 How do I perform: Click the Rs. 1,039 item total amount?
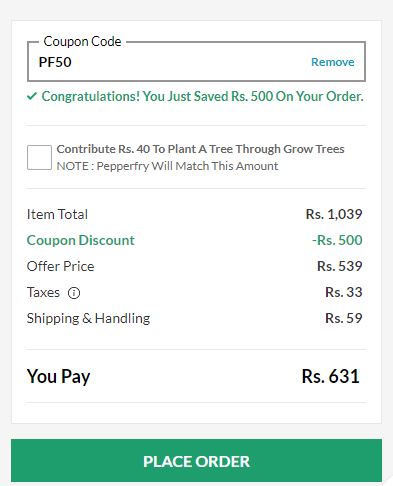pyautogui.click(x=334, y=214)
